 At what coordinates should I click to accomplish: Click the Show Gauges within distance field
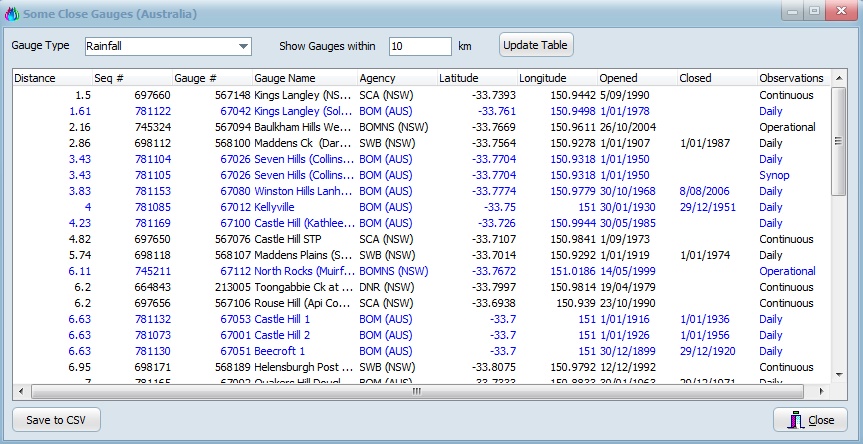[x=419, y=46]
